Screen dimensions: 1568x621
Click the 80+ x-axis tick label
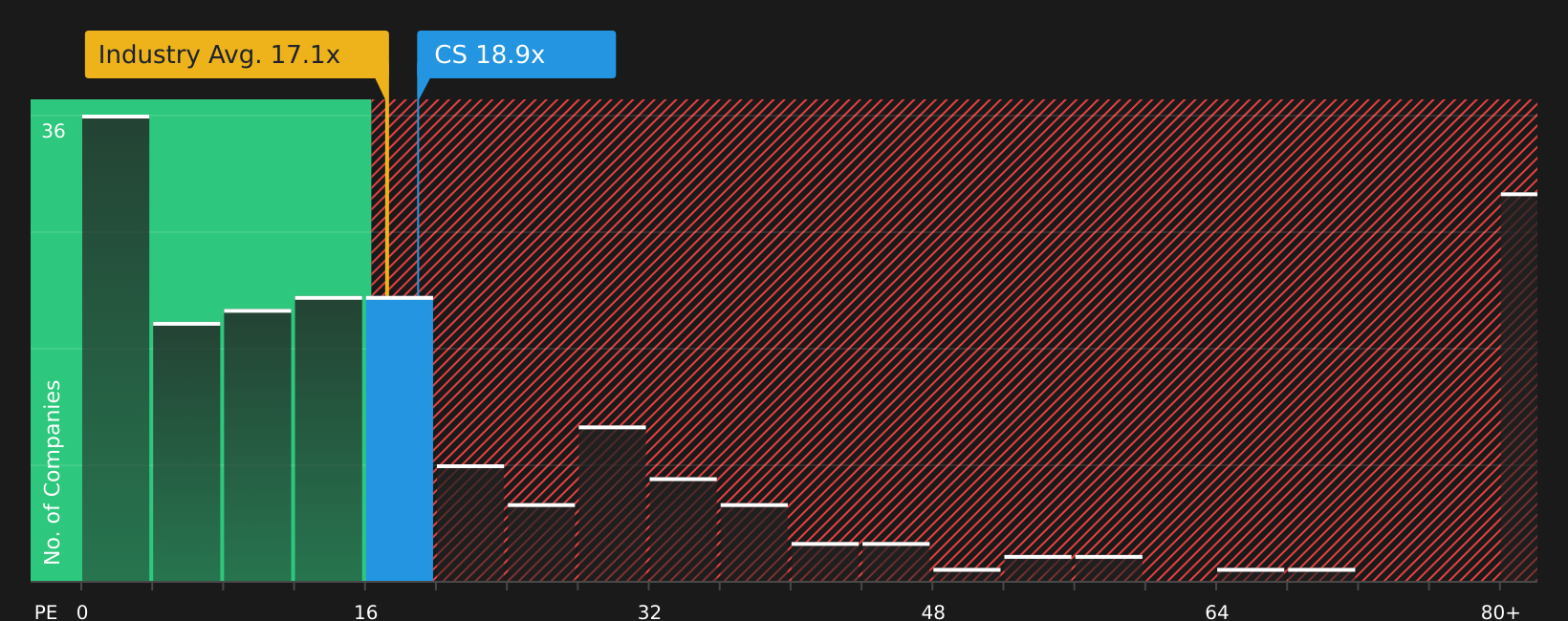point(1500,612)
